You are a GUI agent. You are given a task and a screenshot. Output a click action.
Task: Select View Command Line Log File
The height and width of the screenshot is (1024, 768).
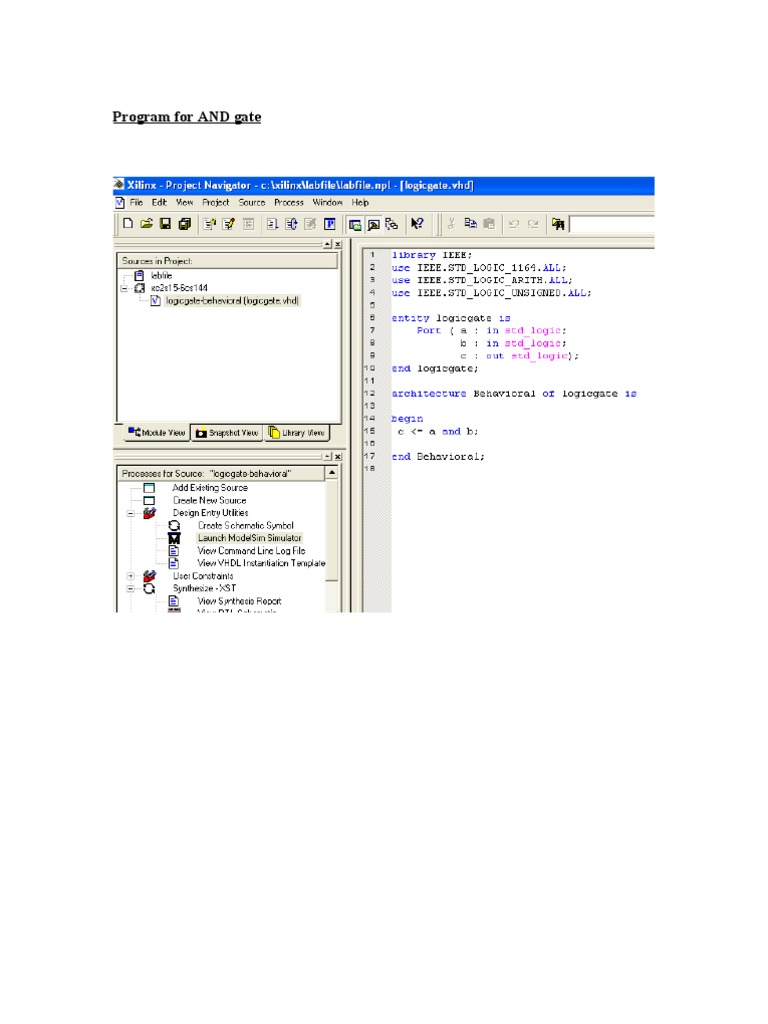point(251,551)
